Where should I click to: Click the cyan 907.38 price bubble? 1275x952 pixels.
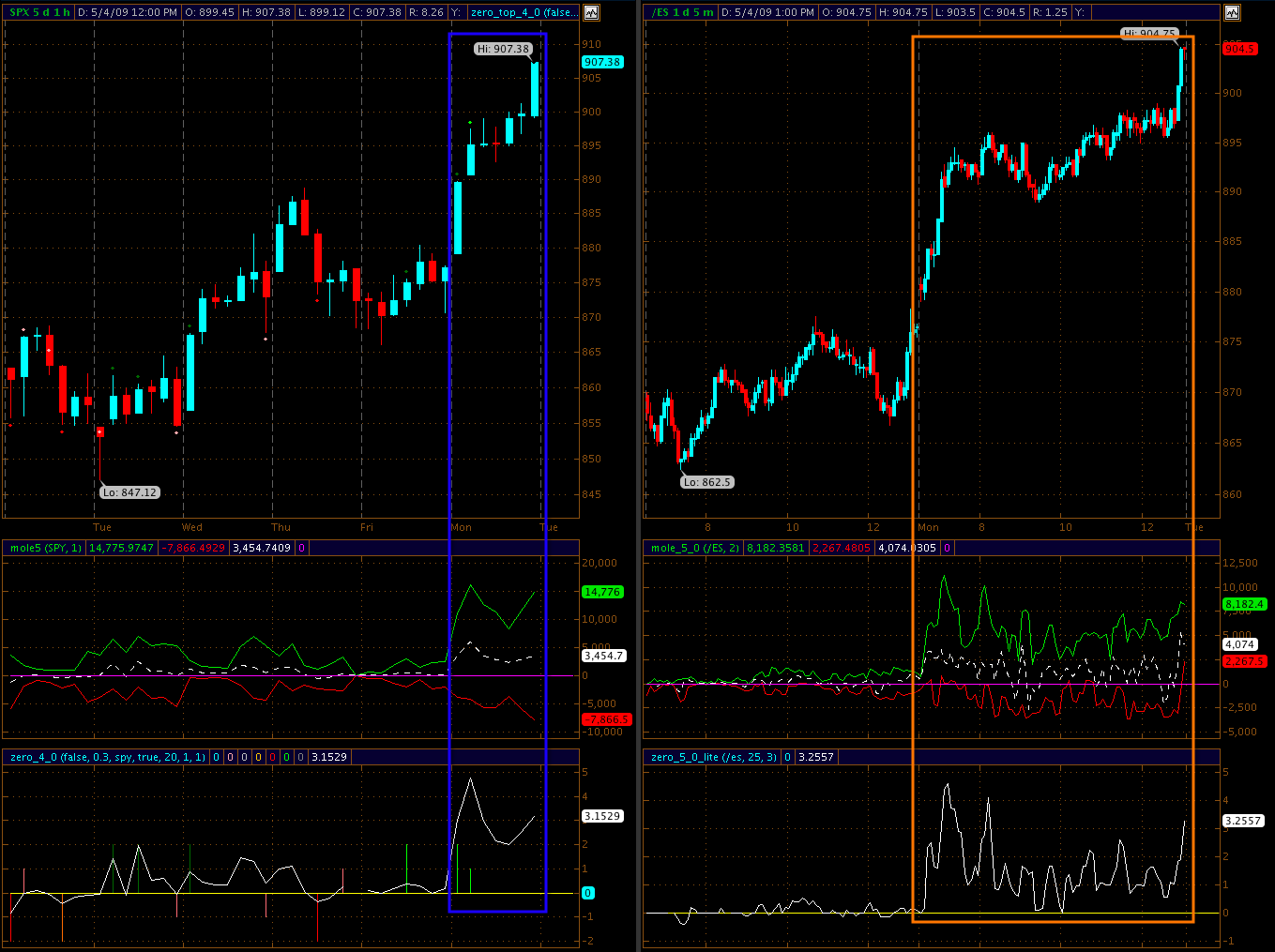602,62
